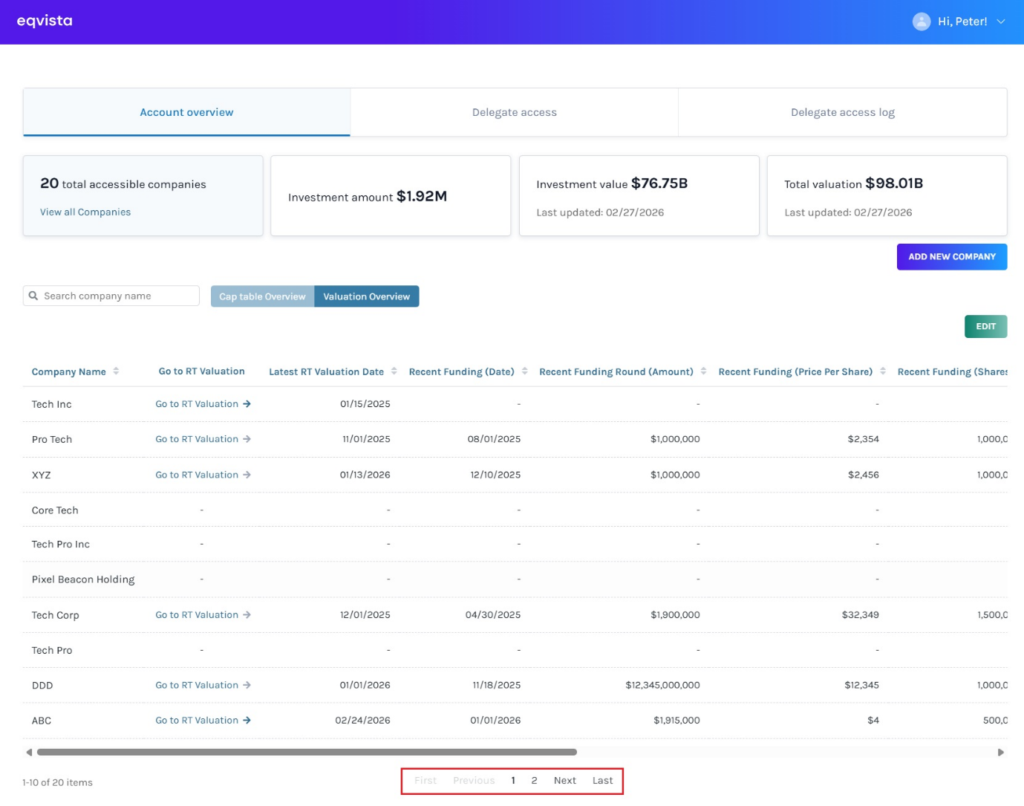This screenshot has width=1024, height=806.
Task: Click the right arrow of the horizontal scrollbar
Action: [1001, 751]
